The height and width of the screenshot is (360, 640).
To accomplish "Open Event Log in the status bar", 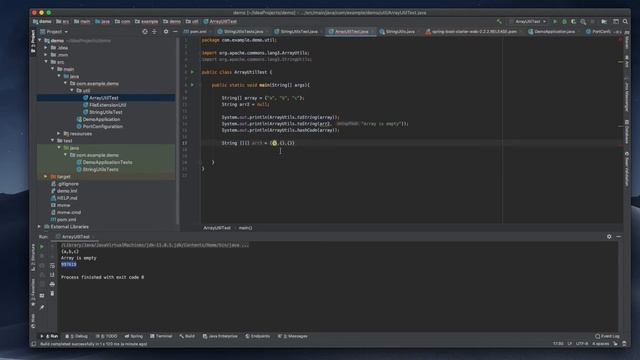I will (x=607, y=336).
